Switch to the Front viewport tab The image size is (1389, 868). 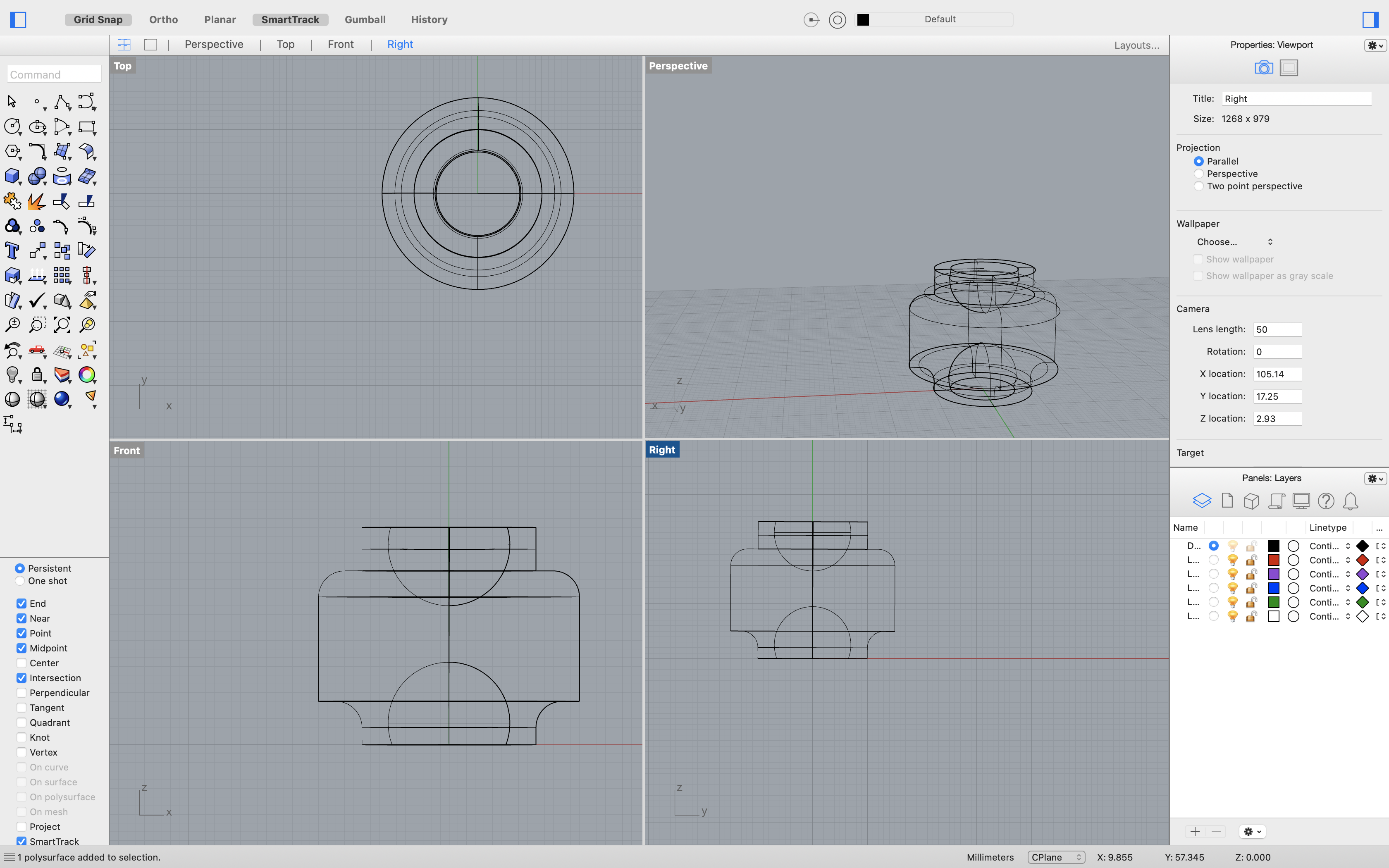click(x=340, y=45)
